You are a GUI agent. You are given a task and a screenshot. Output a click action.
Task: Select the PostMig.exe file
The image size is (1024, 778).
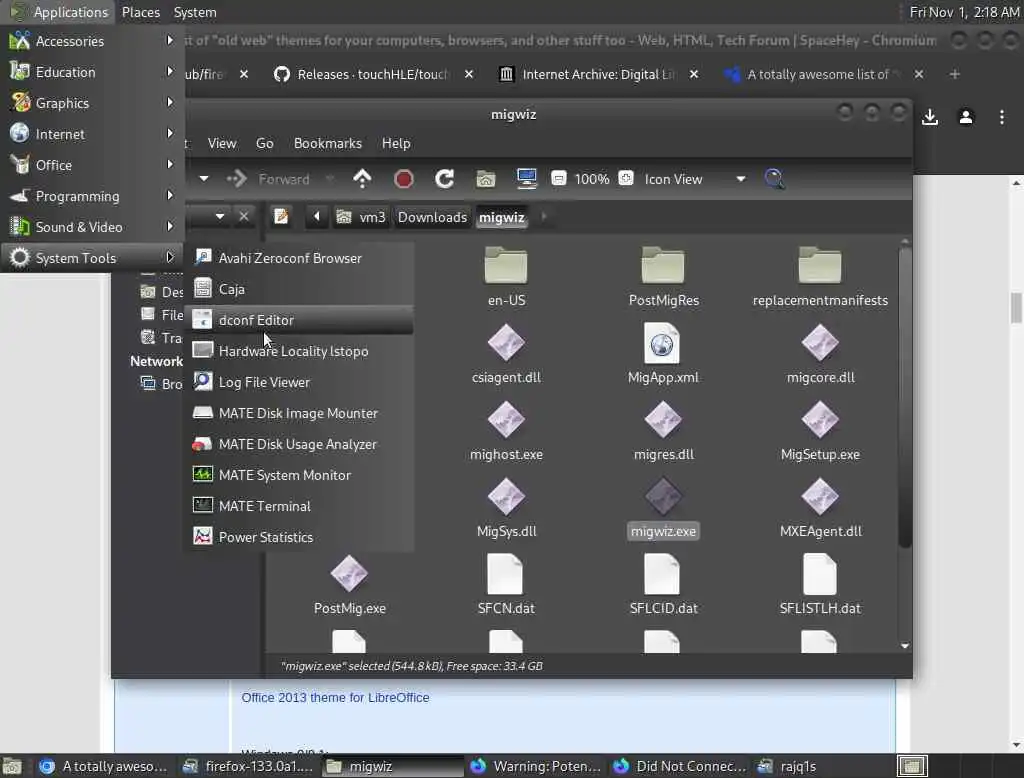[x=349, y=585]
